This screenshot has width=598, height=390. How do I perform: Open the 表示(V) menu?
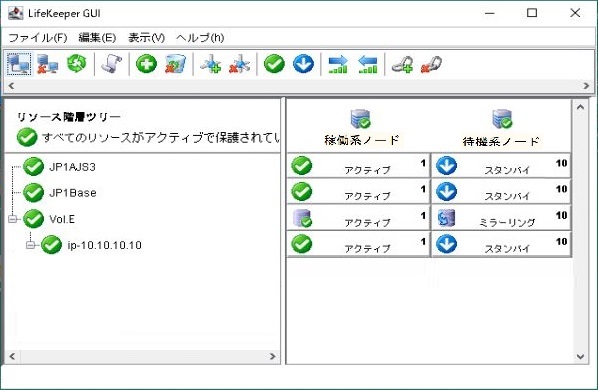pyautogui.click(x=146, y=37)
